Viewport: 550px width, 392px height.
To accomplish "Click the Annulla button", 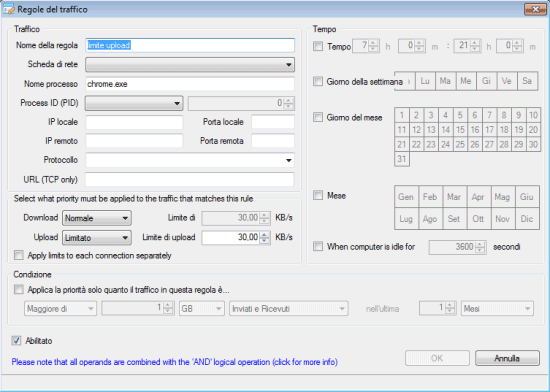I will click(507, 358).
